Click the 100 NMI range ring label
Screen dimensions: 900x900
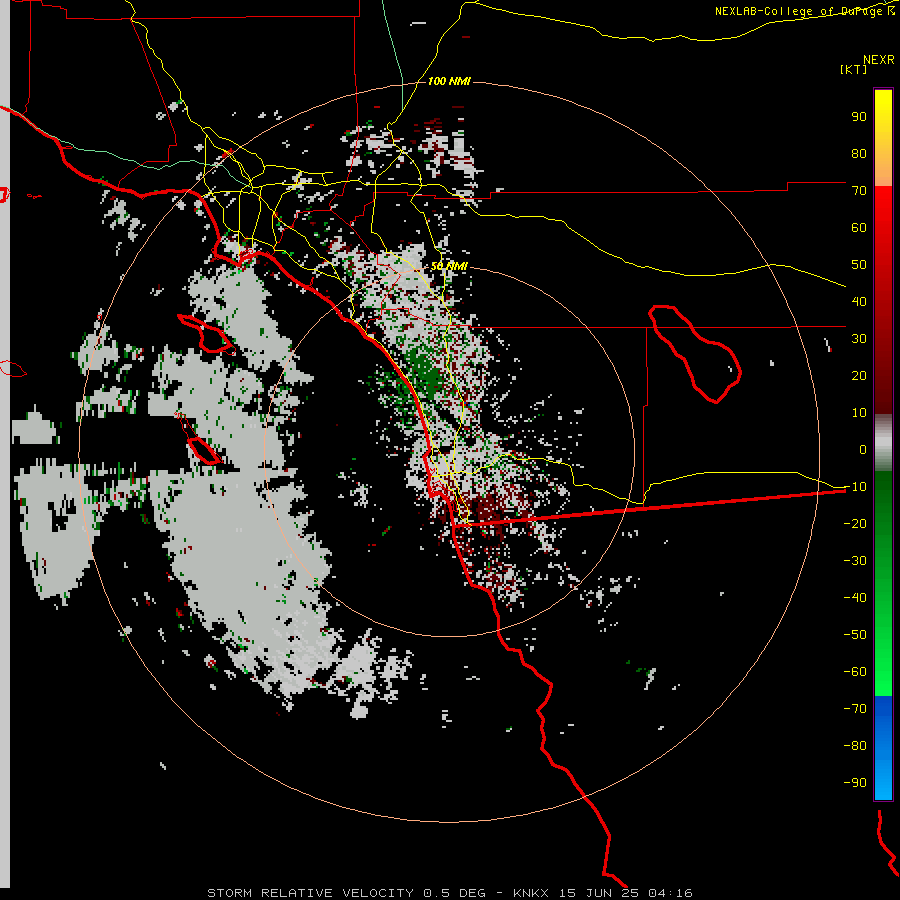point(449,81)
